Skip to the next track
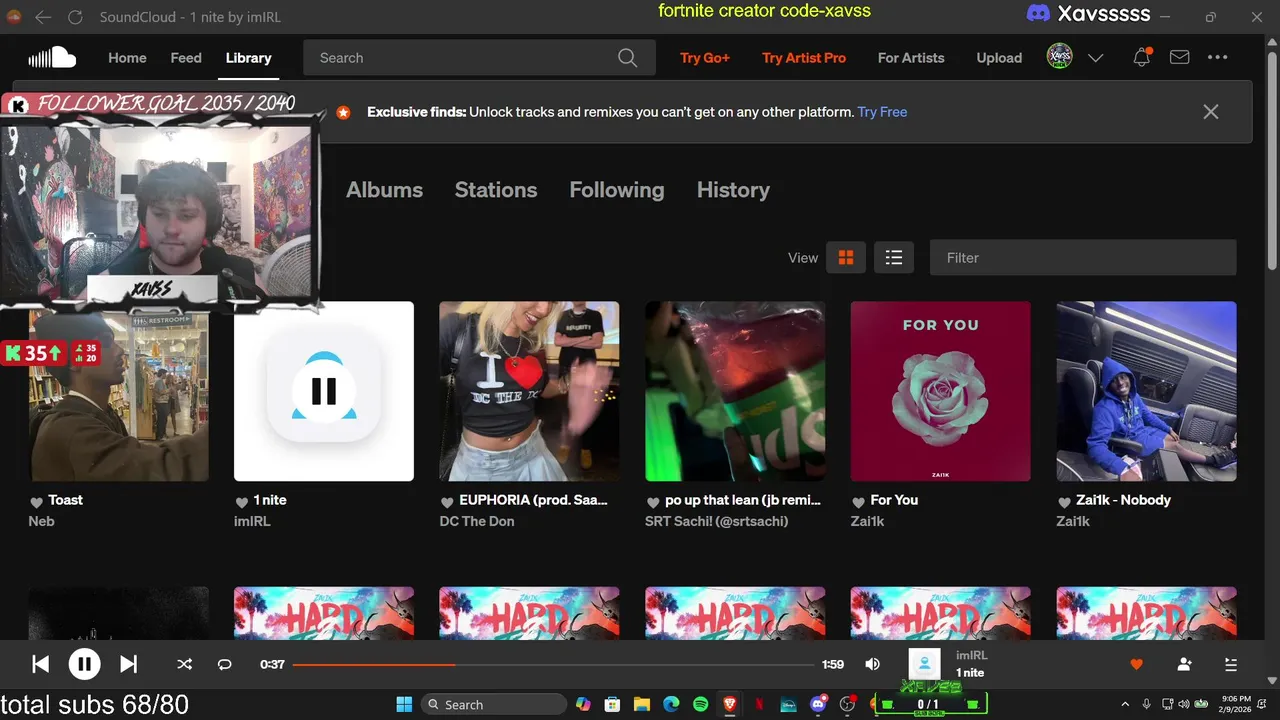Viewport: 1280px width, 720px height. click(128, 664)
